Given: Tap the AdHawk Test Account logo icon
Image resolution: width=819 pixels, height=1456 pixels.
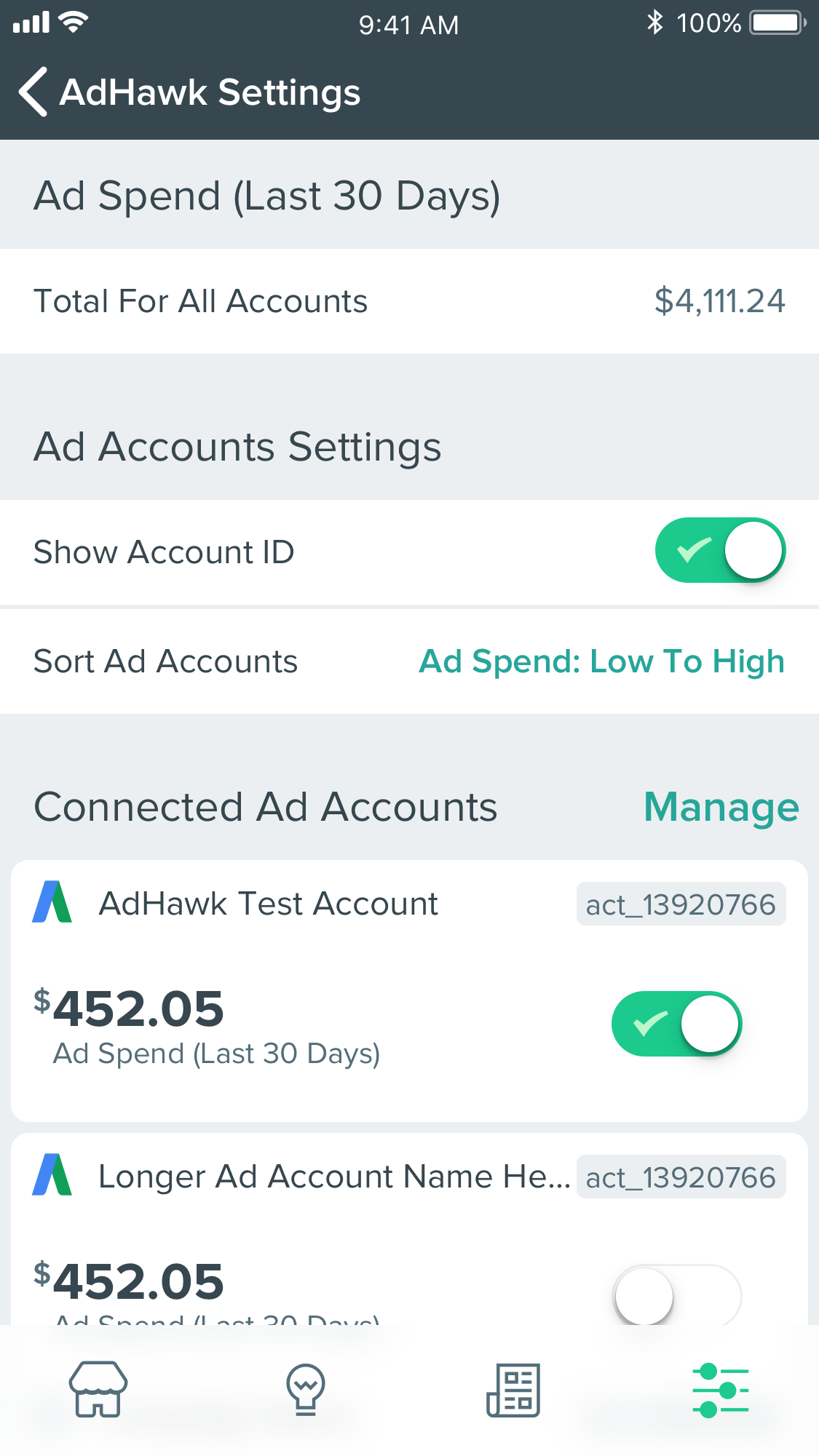Looking at the screenshot, I should tap(52, 902).
